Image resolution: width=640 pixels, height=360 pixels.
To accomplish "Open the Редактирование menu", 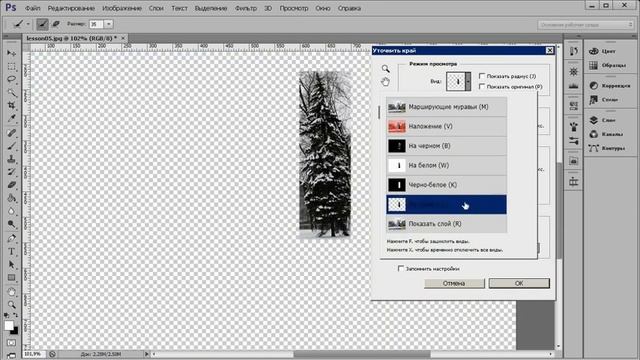I will [x=71, y=8].
